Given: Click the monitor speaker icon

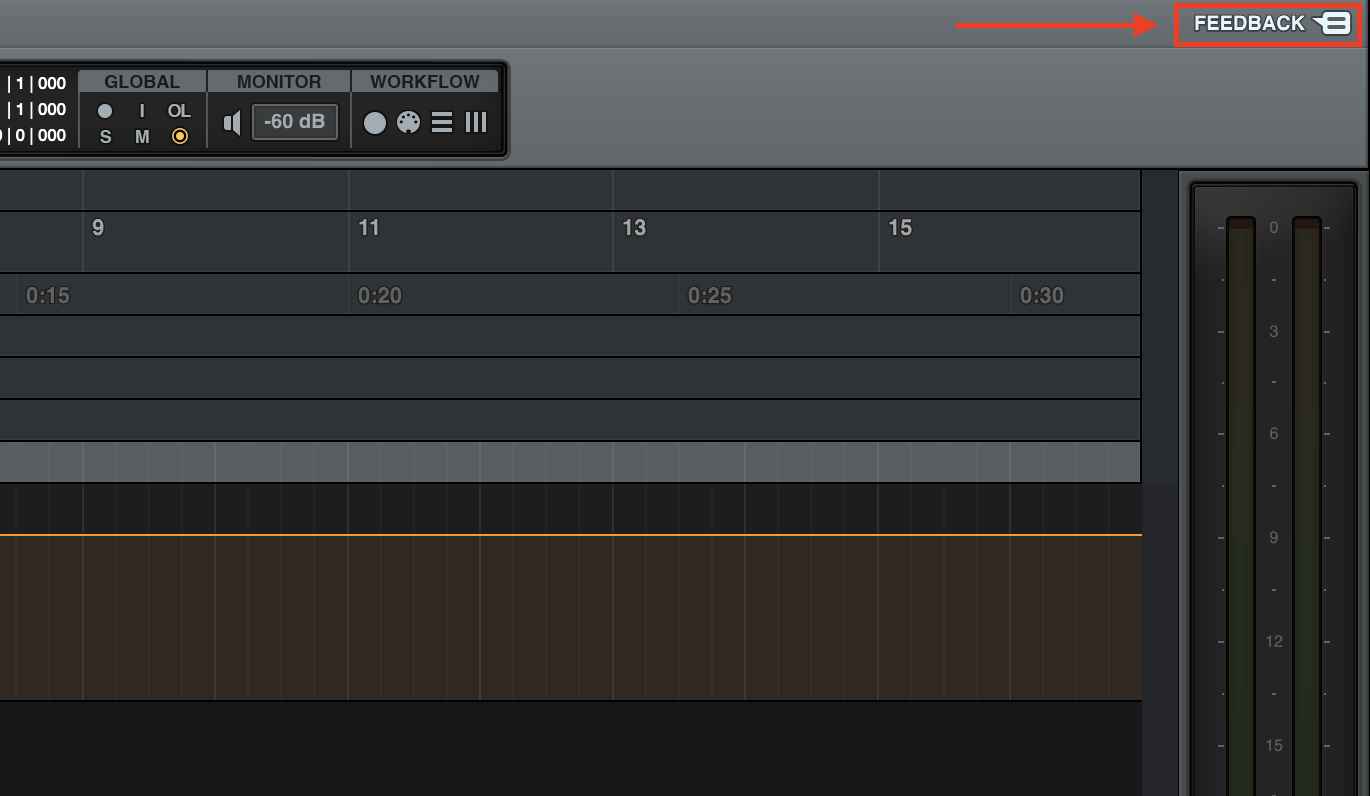Looking at the screenshot, I should click(x=232, y=122).
